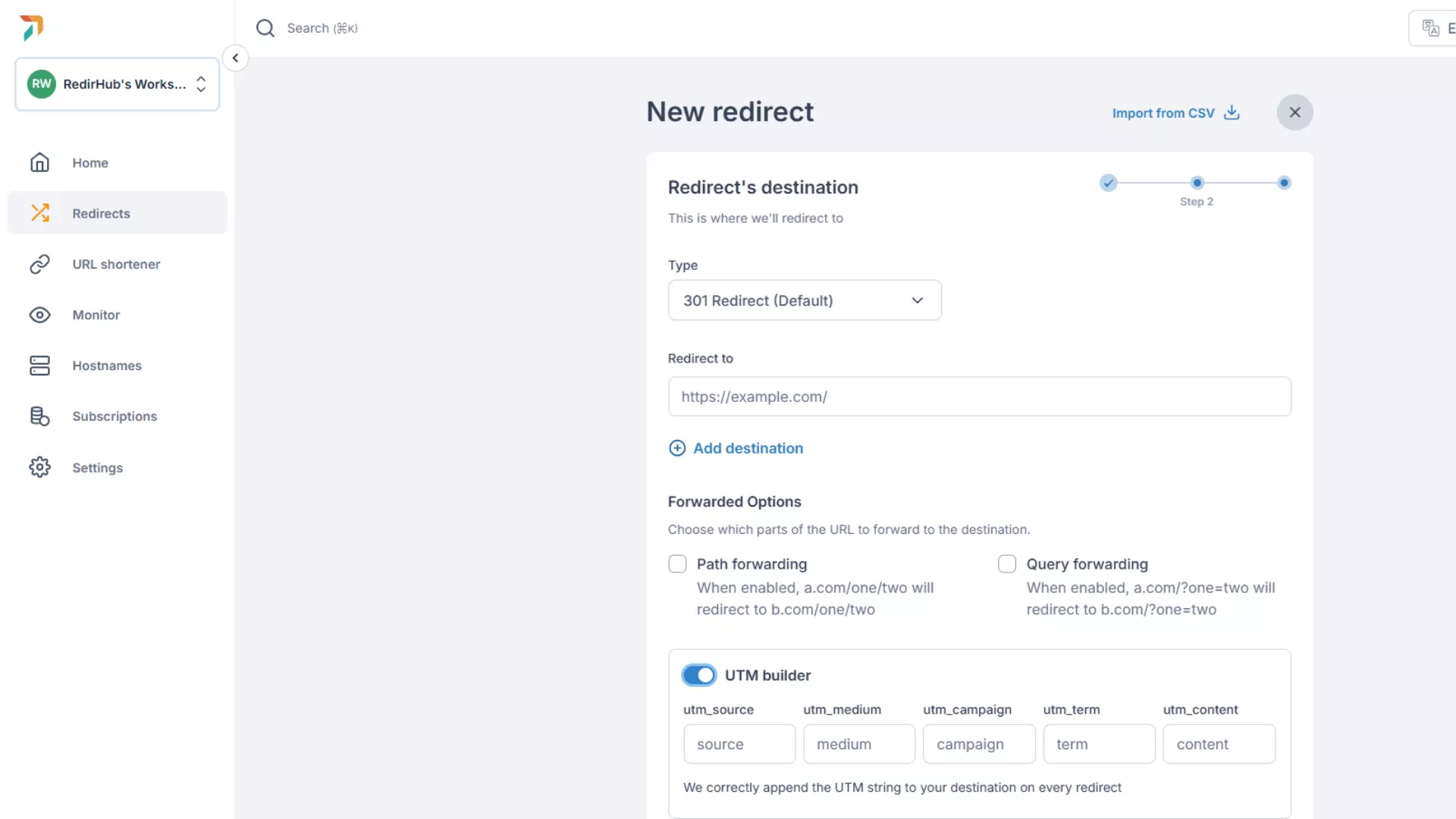The height and width of the screenshot is (819, 1456).
Task: Click the translate language icon top right
Action: pyautogui.click(x=1430, y=28)
